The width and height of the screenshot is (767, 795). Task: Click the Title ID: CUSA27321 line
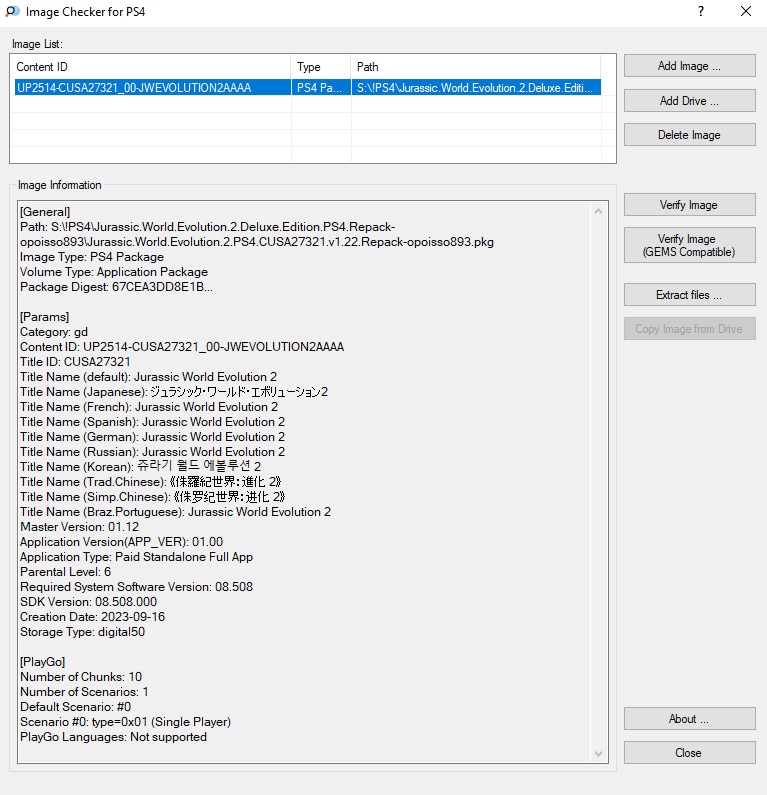[x=75, y=362]
